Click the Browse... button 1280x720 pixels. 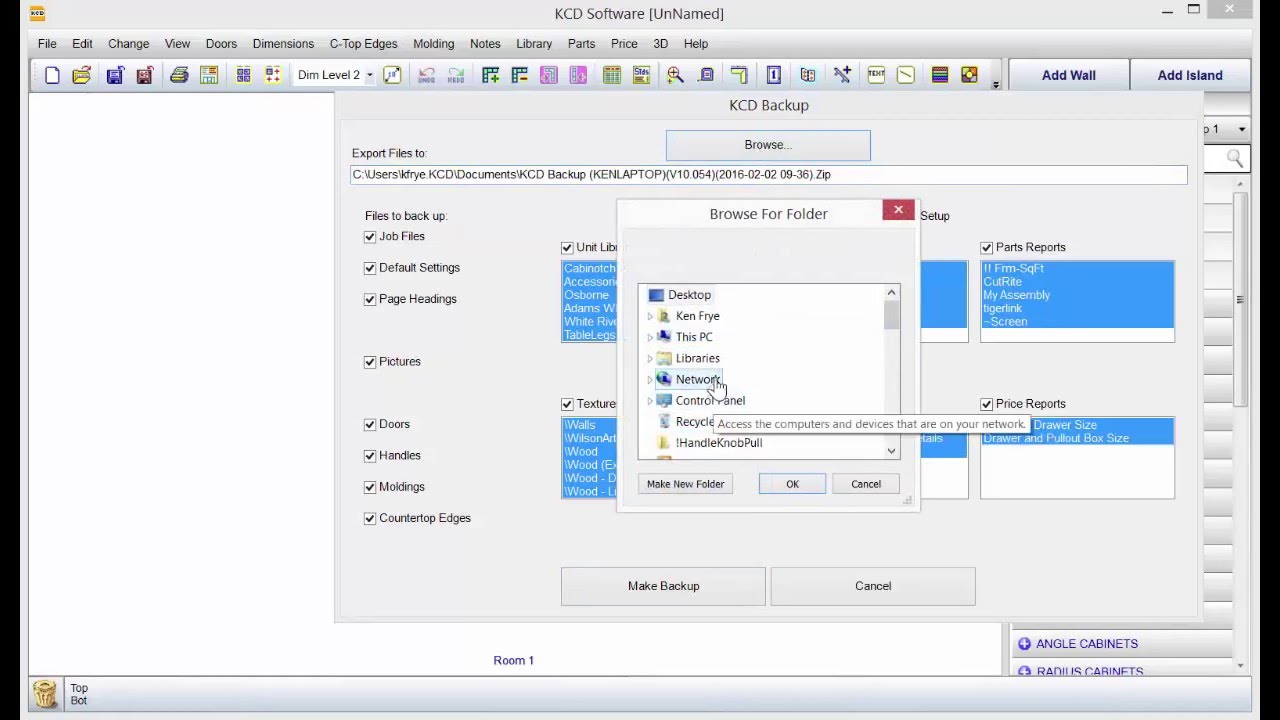pos(768,145)
